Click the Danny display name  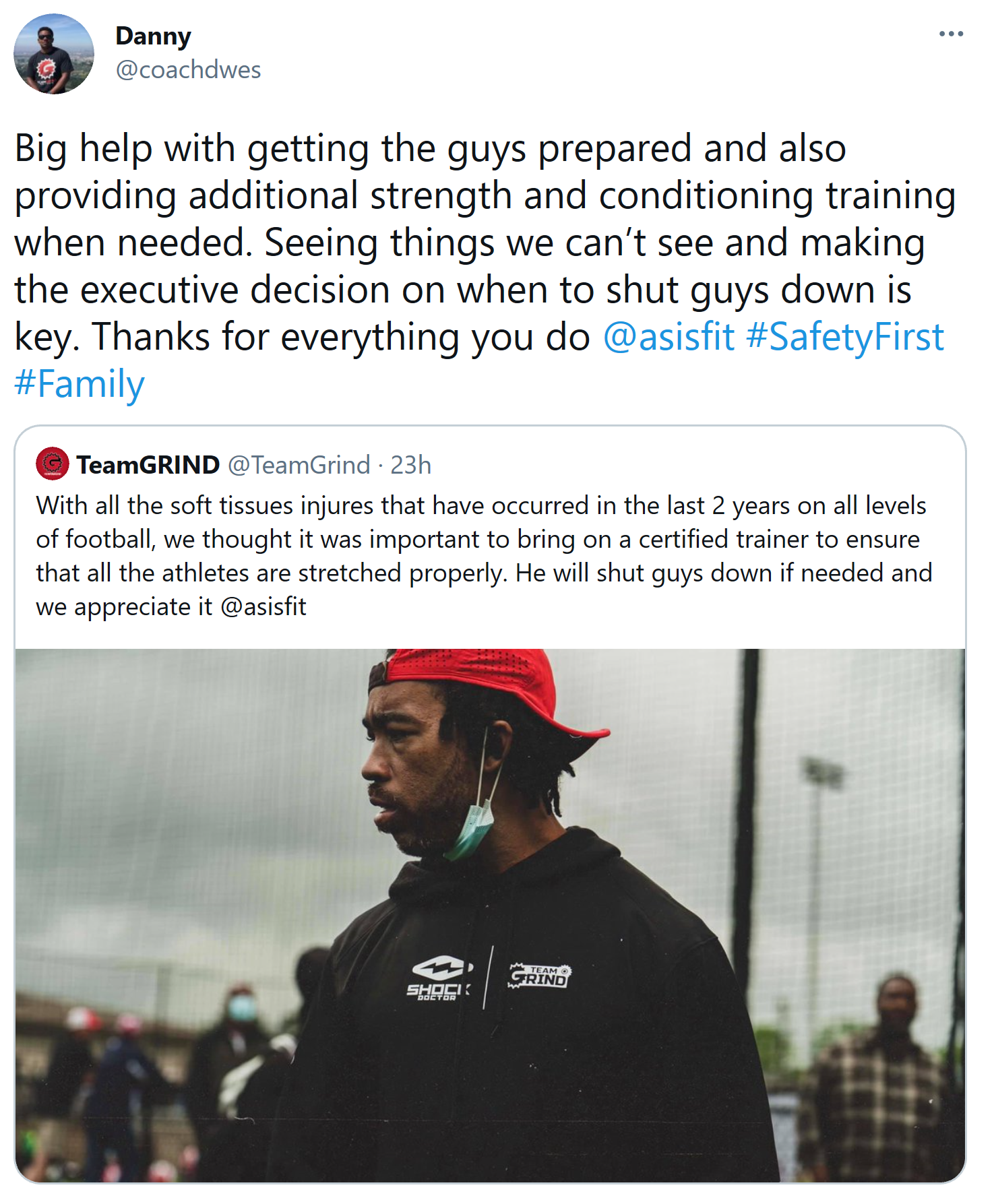pyautogui.click(x=153, y=36)
